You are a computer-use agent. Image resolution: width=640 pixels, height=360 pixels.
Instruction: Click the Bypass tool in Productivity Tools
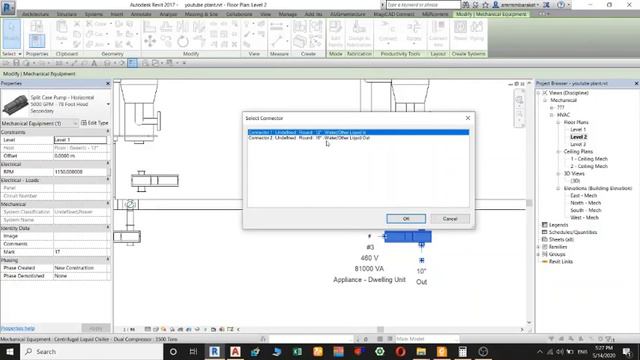[413, 33]
